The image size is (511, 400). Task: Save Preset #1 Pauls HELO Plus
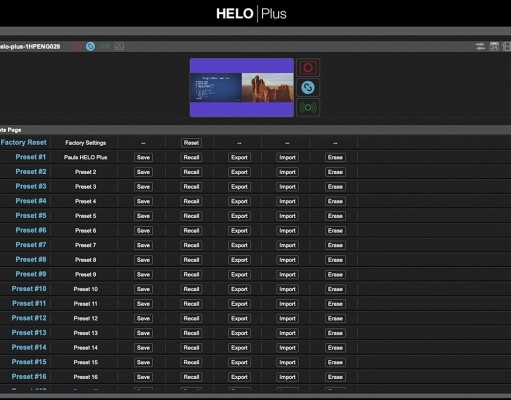coord(143,158)
